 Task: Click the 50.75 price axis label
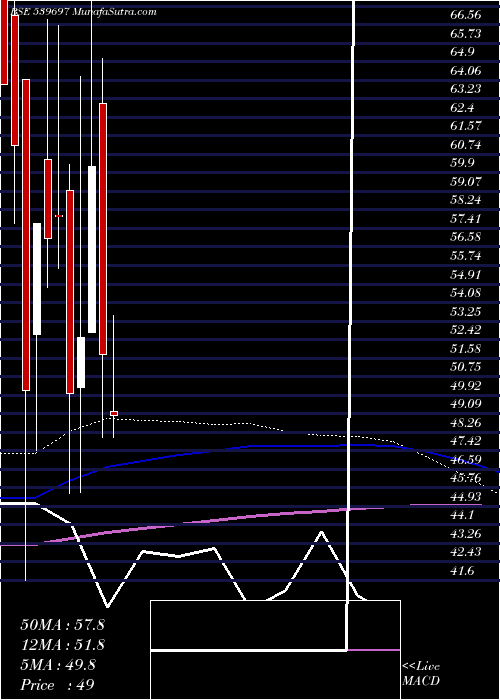[466, 367]
